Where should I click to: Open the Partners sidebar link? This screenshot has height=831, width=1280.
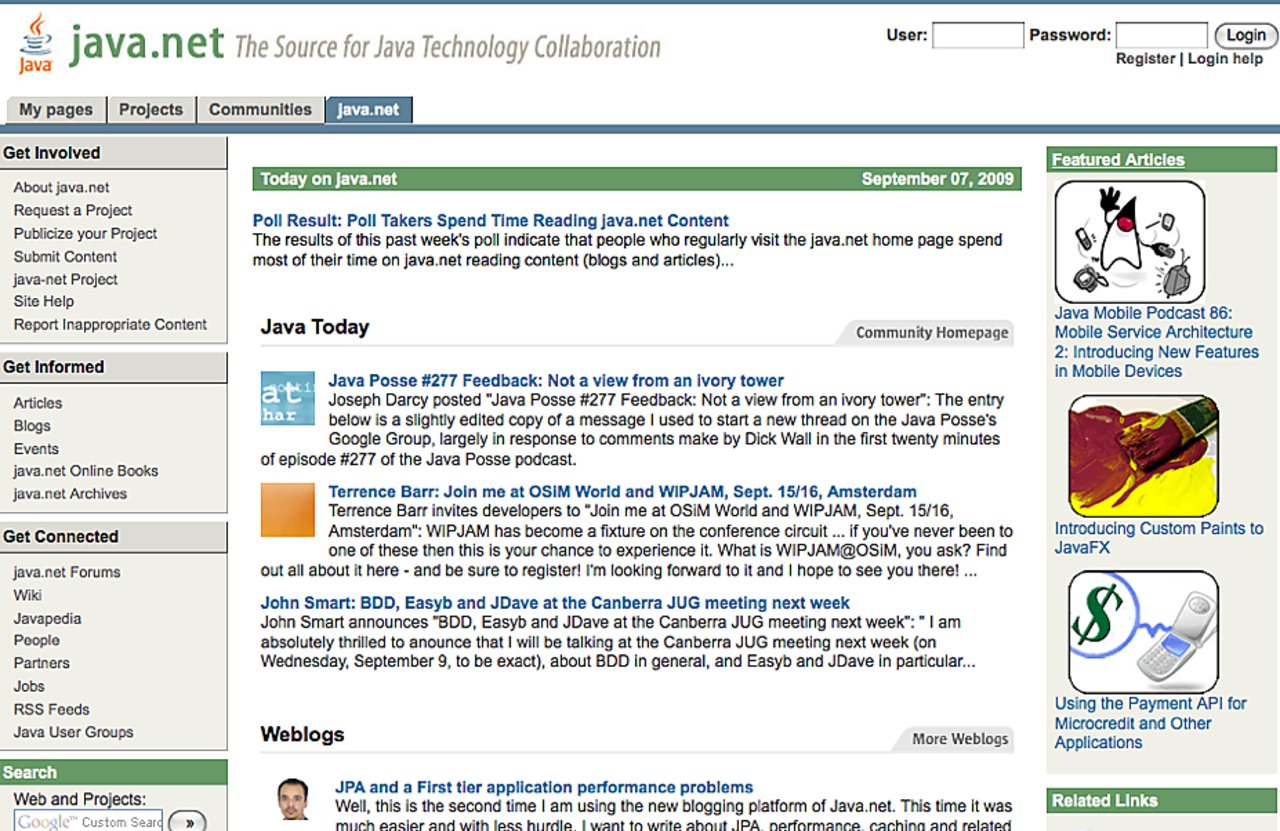[x=41, y=663]
